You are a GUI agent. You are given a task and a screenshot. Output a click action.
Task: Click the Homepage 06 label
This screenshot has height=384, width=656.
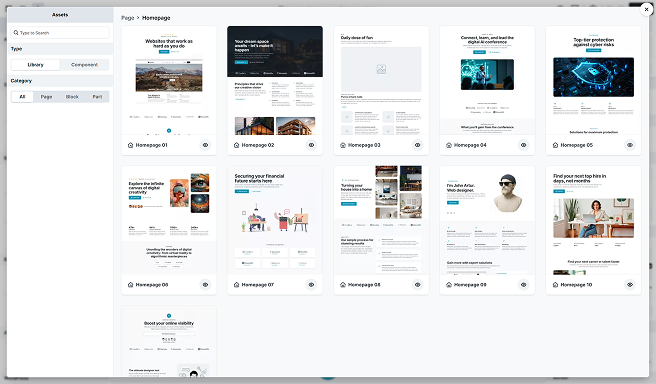(x=152, y=285)
